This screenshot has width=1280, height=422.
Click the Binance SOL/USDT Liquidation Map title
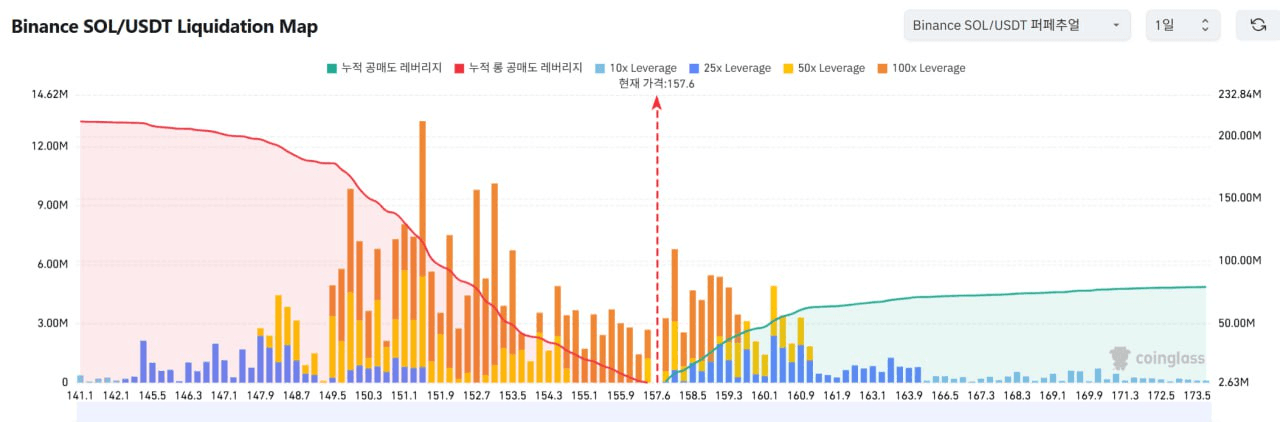(x=164, y=27)
